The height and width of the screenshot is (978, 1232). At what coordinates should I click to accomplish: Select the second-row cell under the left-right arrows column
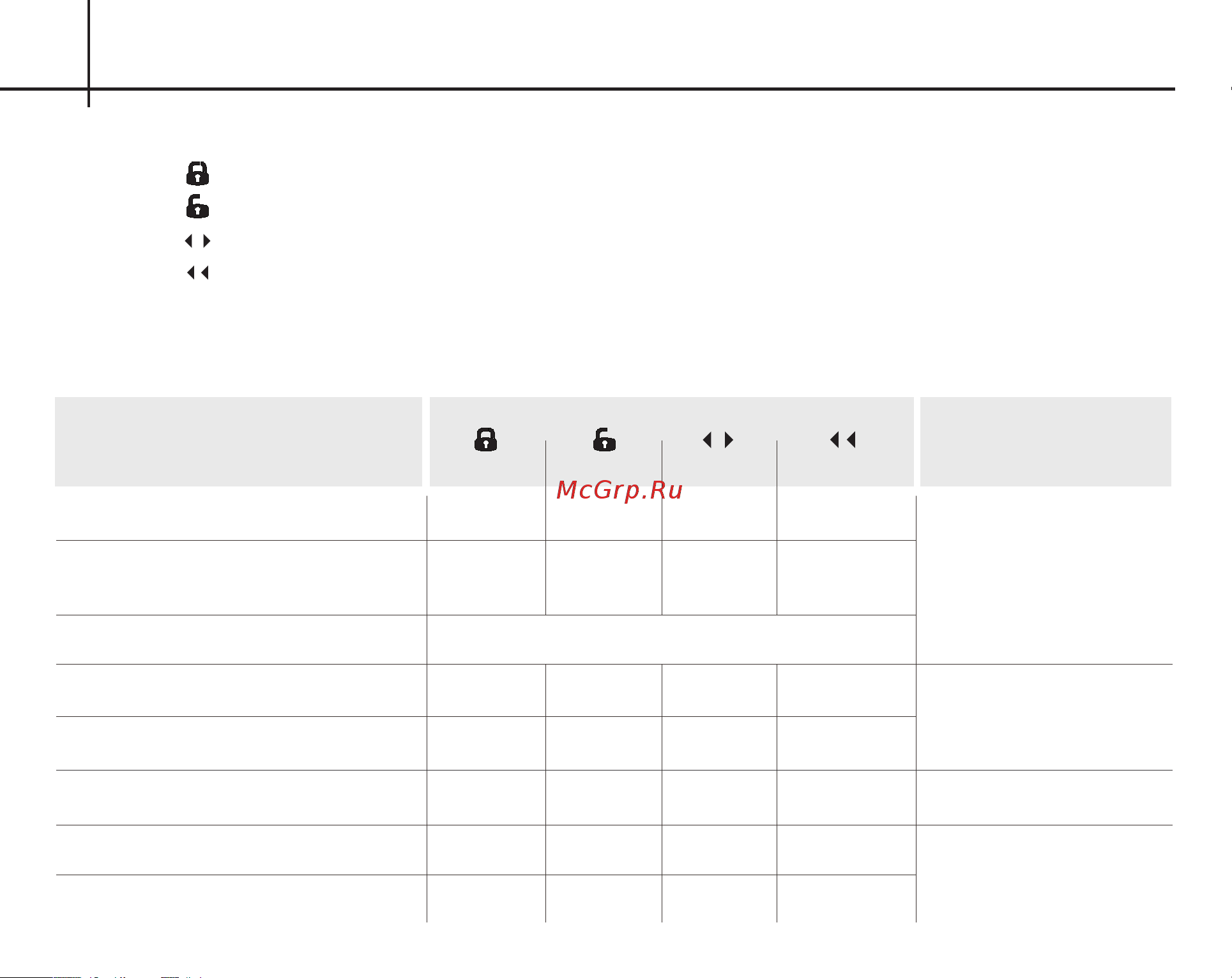(x=719, y=578)
